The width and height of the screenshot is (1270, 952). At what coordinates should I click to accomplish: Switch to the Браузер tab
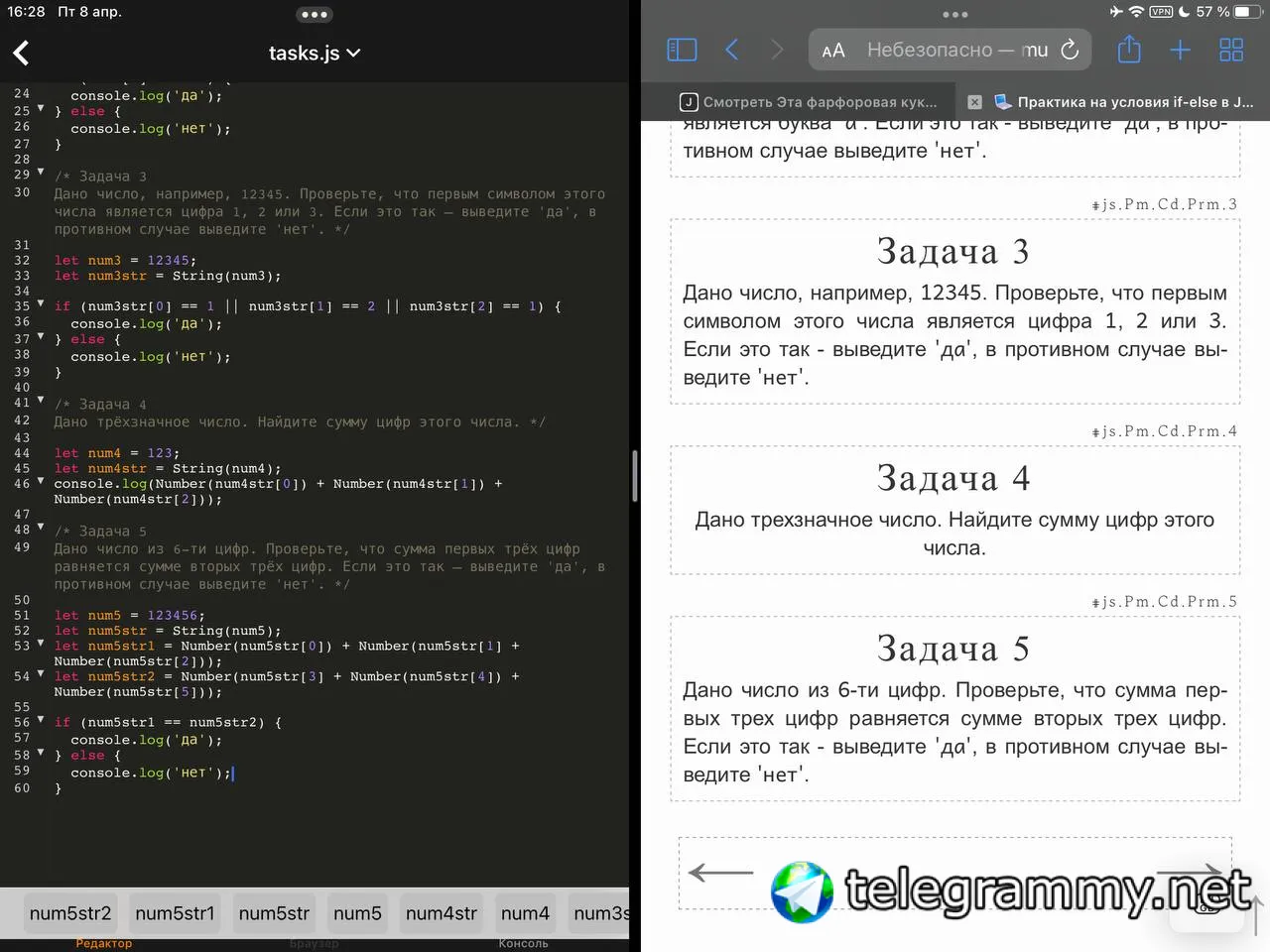(315, 943)
